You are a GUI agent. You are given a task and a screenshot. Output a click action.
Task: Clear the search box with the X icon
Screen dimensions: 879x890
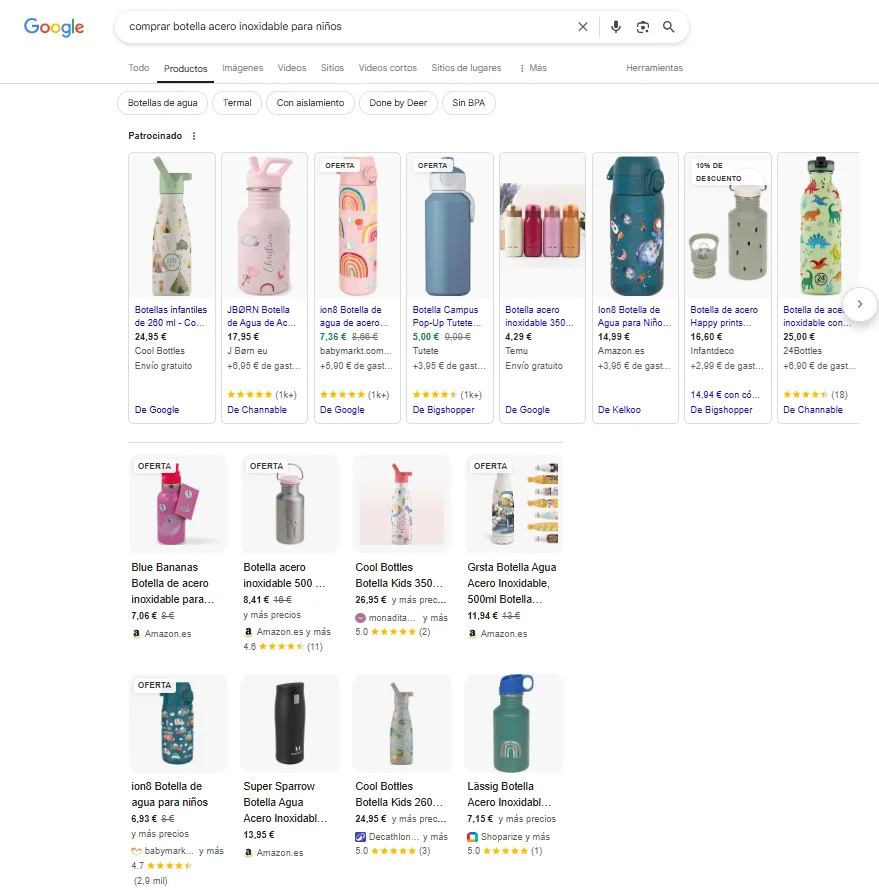[583, 27]
